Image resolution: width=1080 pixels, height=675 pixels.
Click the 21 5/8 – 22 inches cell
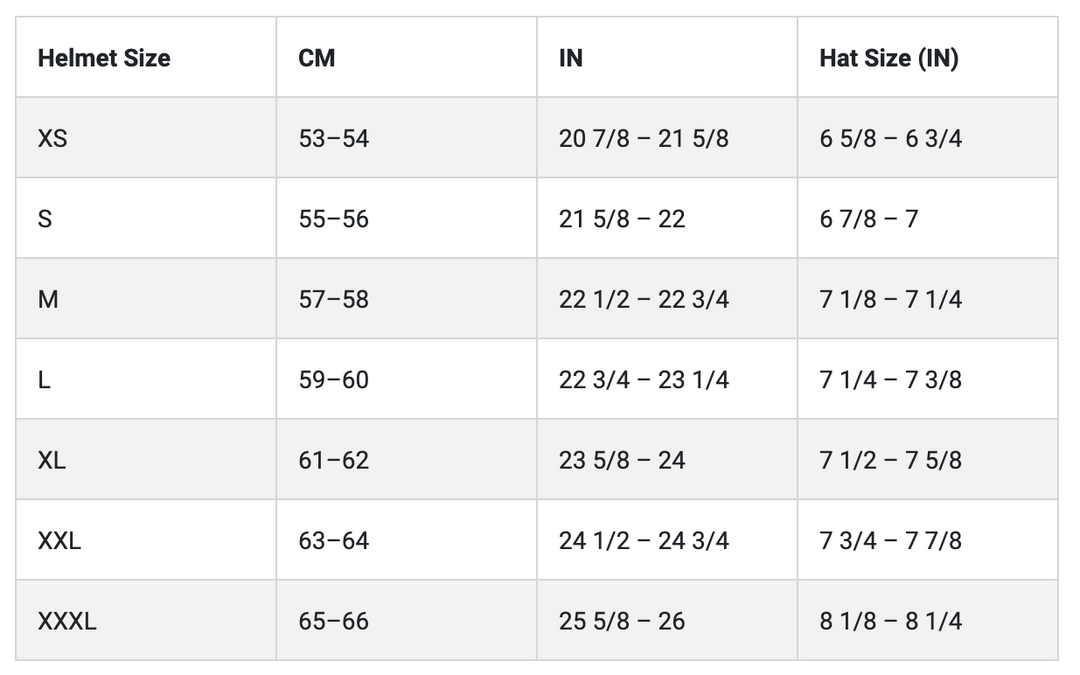(622, 219)
